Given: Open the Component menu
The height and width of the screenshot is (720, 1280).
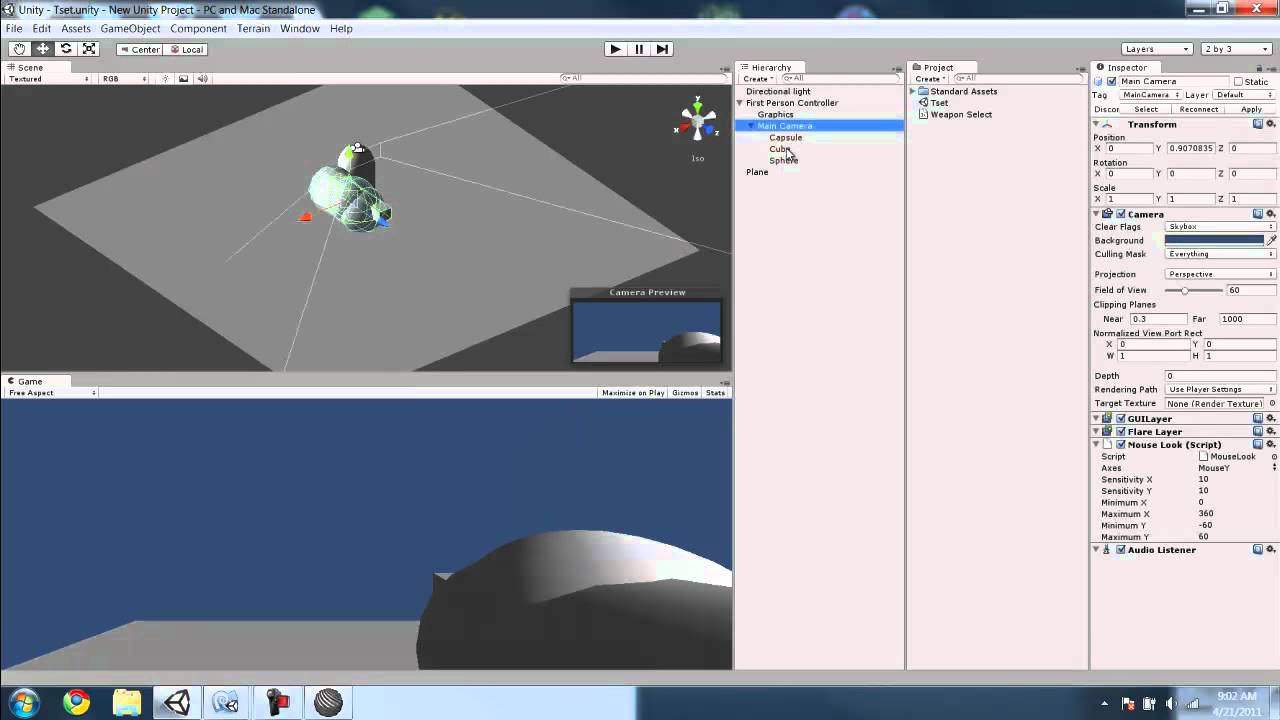Looking at the screenshot, I should [x=198, y=29].
